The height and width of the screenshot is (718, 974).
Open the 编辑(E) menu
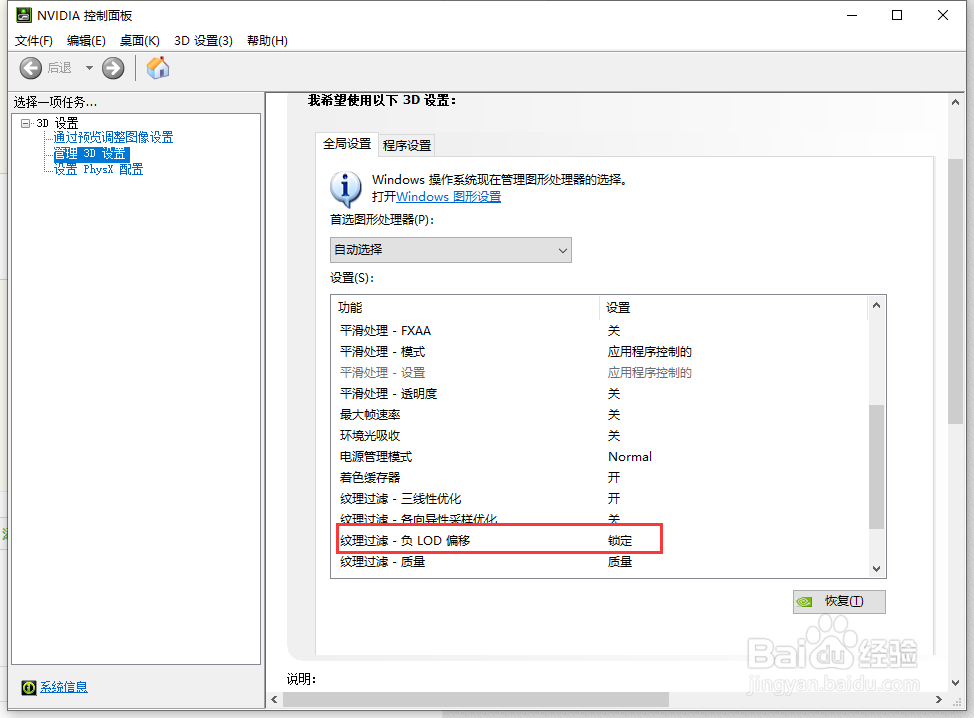coord(86,40)
